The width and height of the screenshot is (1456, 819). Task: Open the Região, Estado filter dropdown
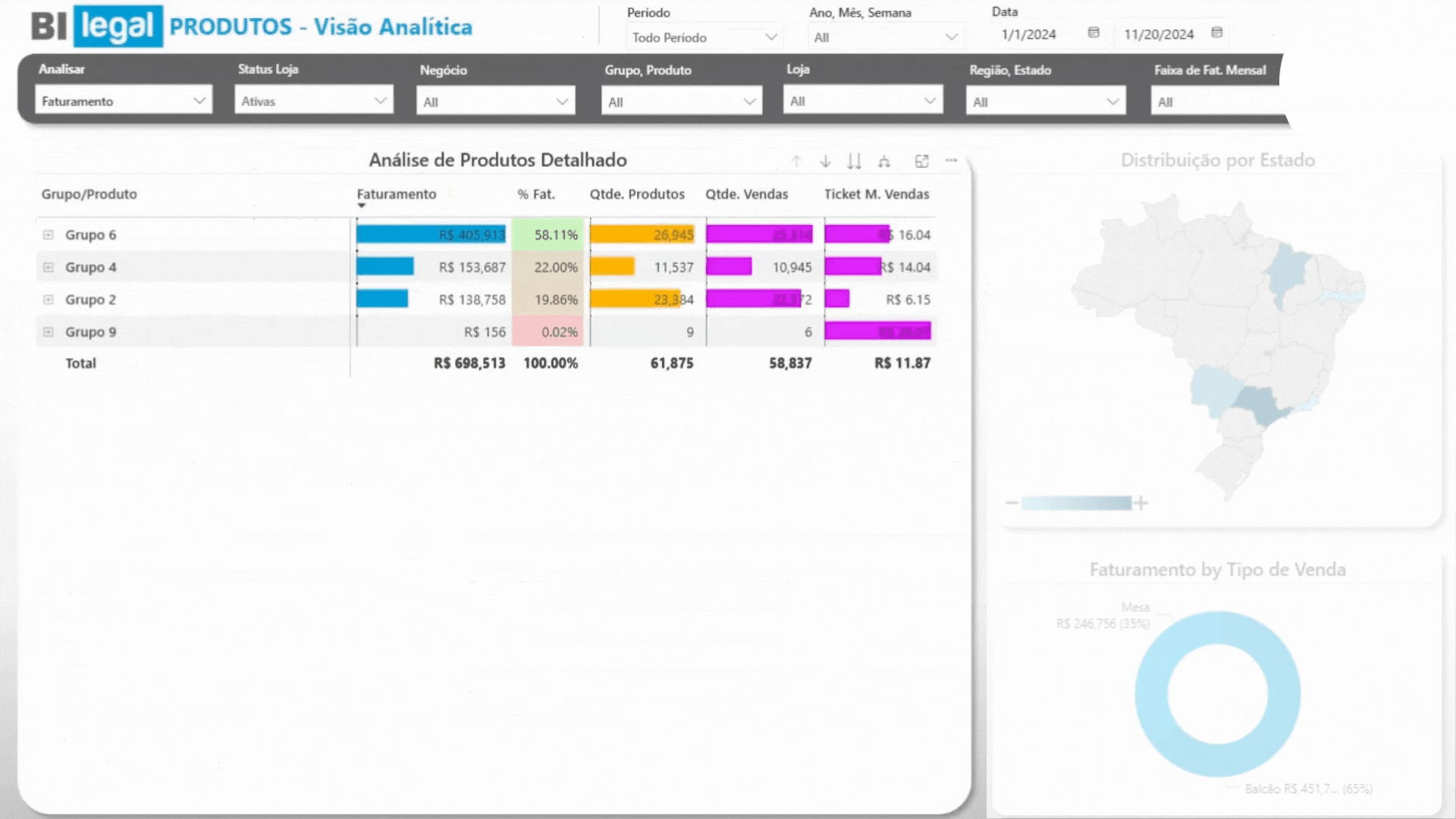1045,102
